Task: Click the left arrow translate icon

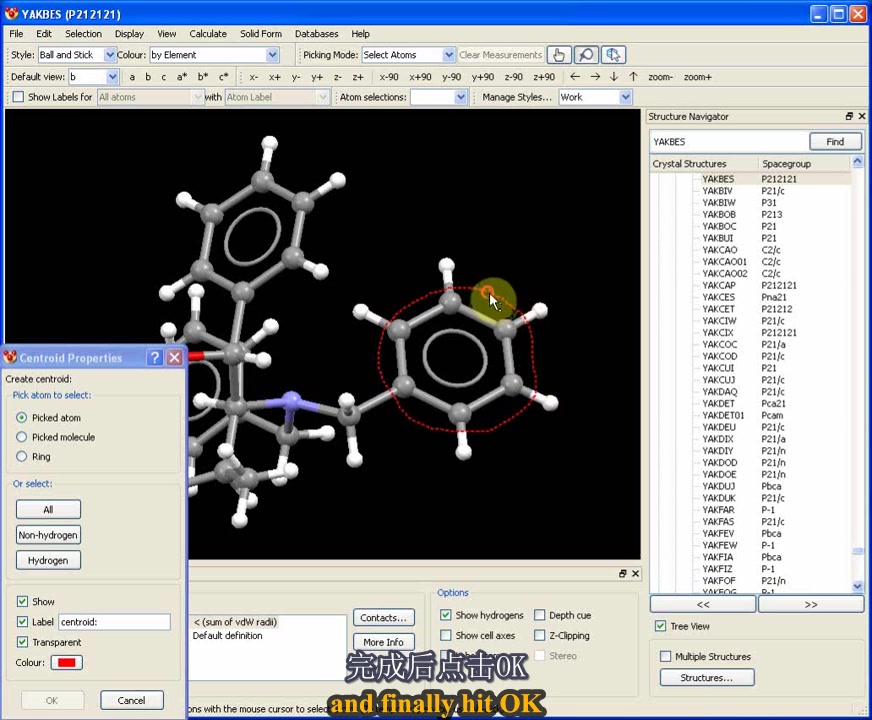Action: 575,77
